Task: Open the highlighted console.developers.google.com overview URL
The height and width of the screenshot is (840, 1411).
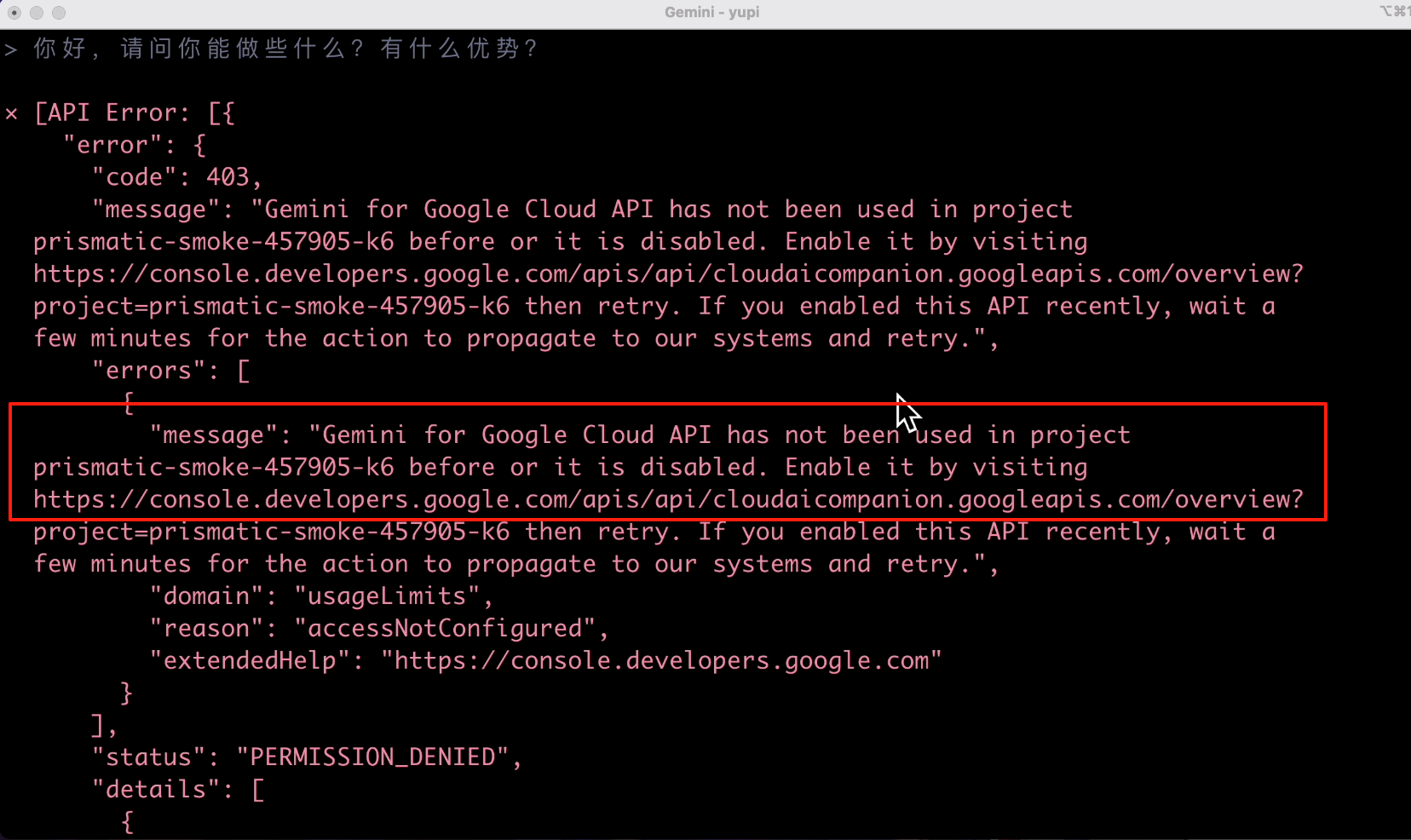Action: coord(669,499)
